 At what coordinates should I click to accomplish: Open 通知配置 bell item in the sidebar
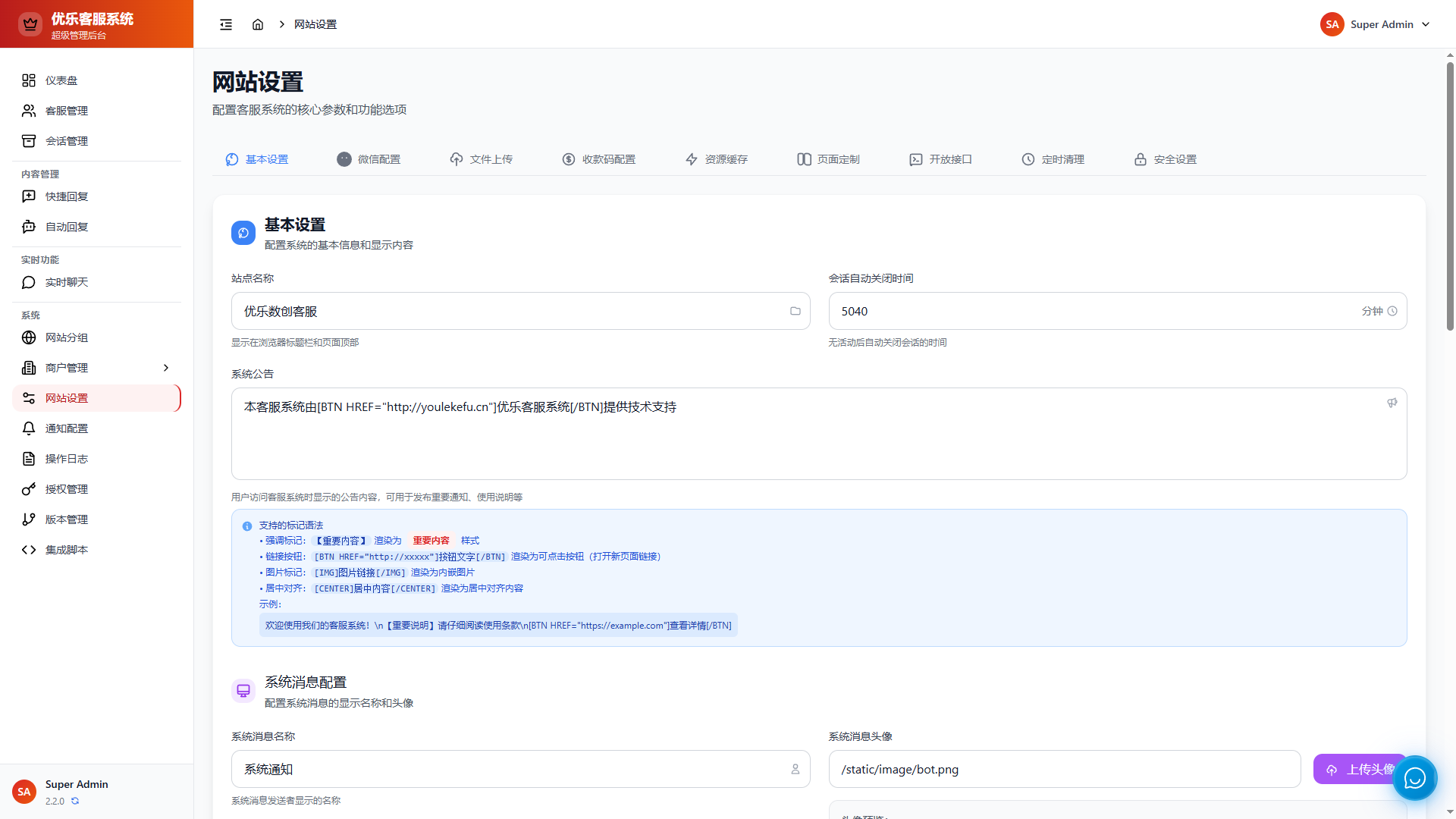click(x=66, y=428)
